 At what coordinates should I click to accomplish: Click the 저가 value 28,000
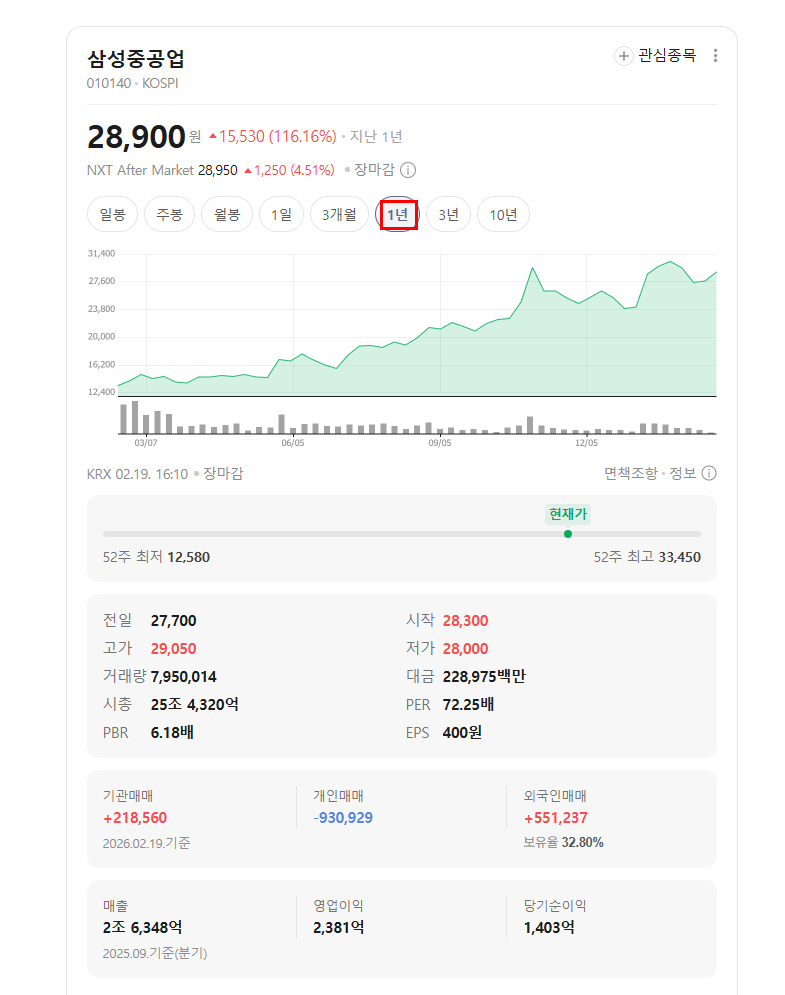[x=465, y=649]
